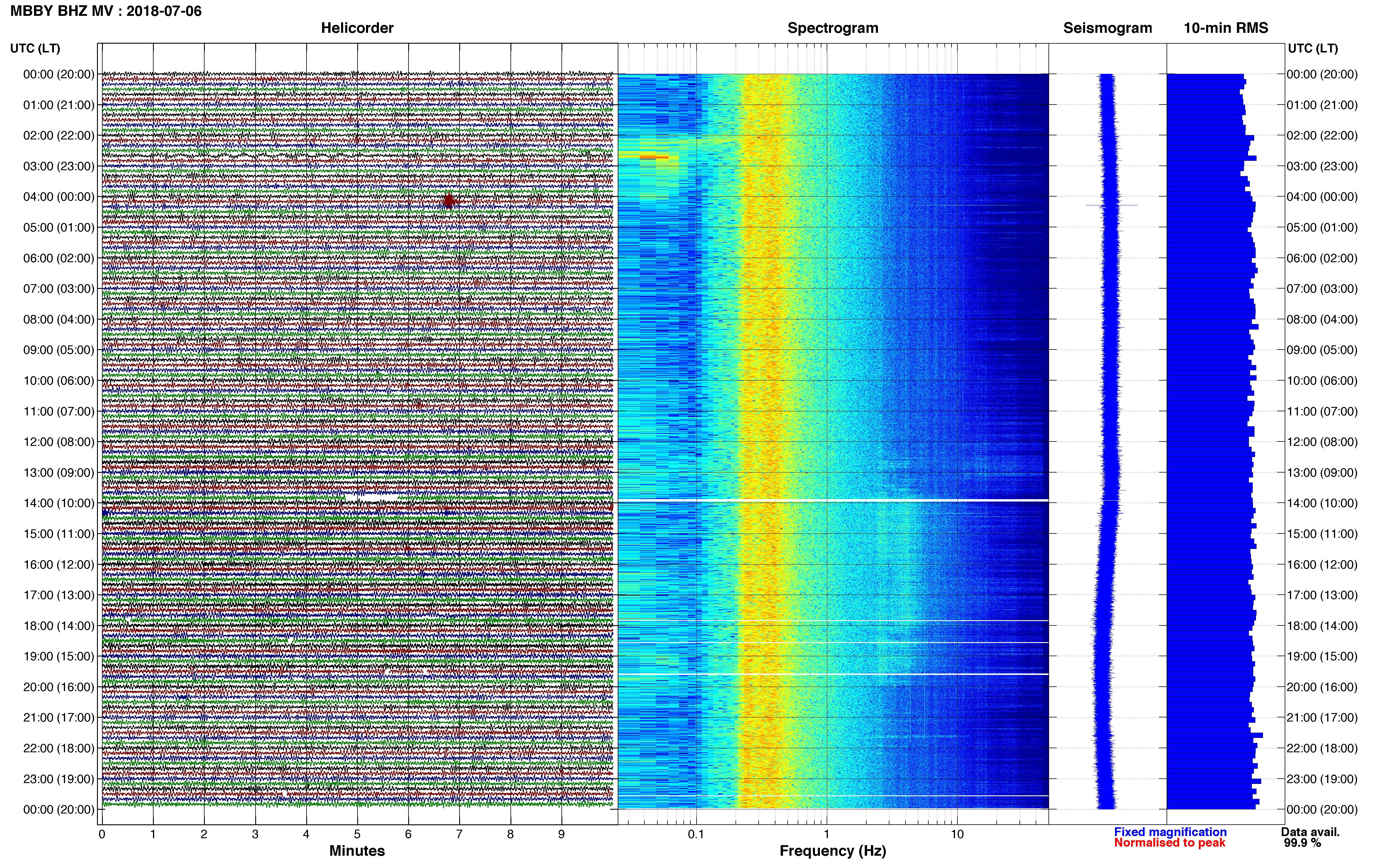Viewport: 1389px width, 868px height.
Task: Click the left '07:00 (03:00)' time label
Action: (59, 289)
